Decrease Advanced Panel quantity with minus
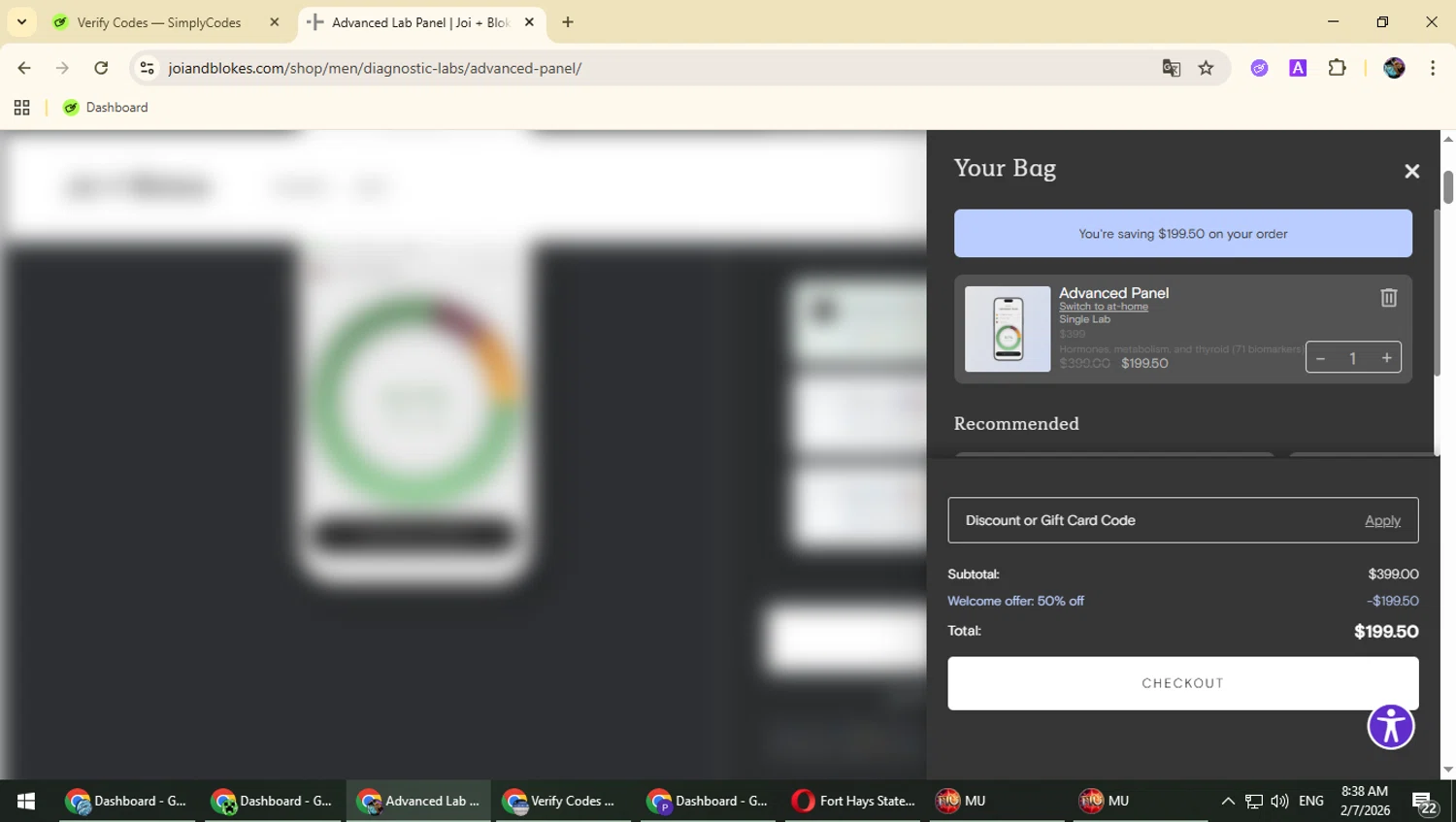 pos(1320,358)
